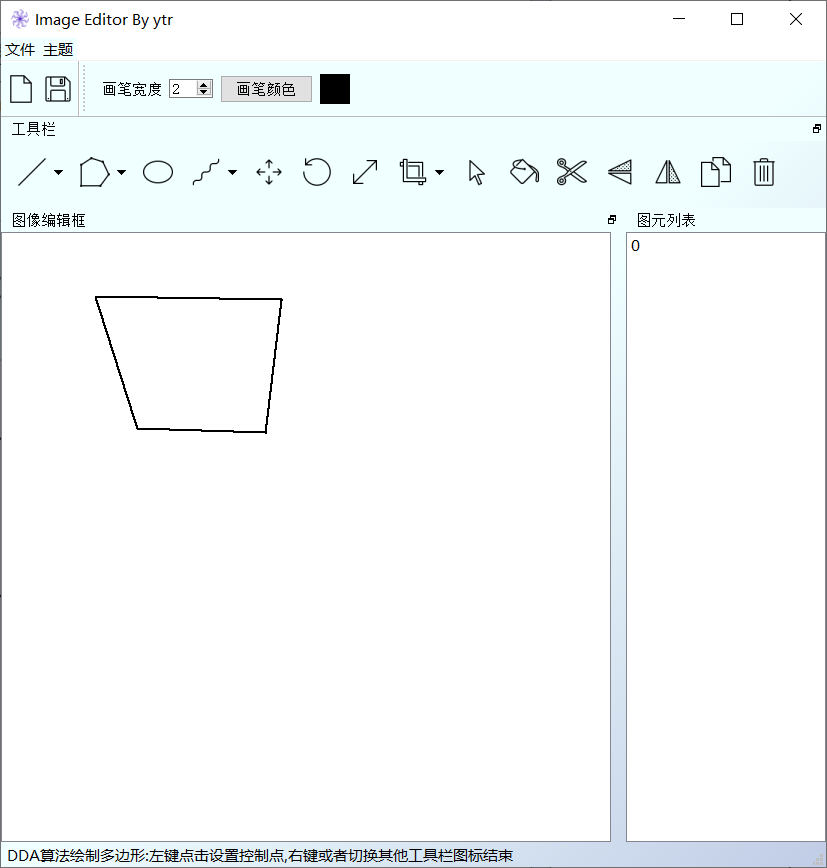Click the 图元列表 panel title
Screen dimensions: 827x868
point(666,220)
